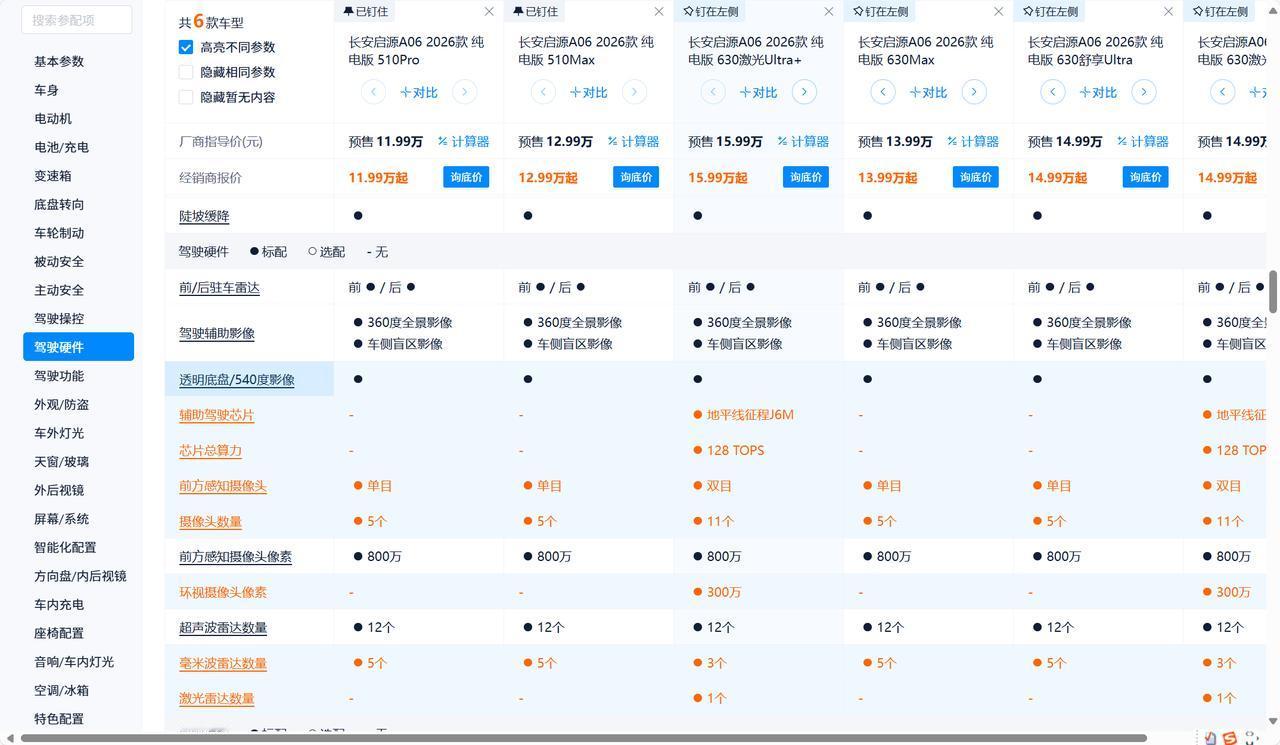Select 空调/冰箱 in the sidebar

click(x=61, y=691)
